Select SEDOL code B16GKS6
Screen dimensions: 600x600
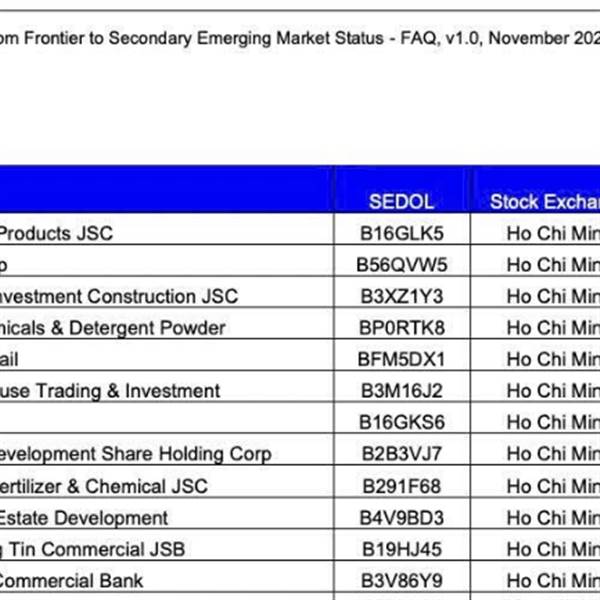tap(401, 423)
